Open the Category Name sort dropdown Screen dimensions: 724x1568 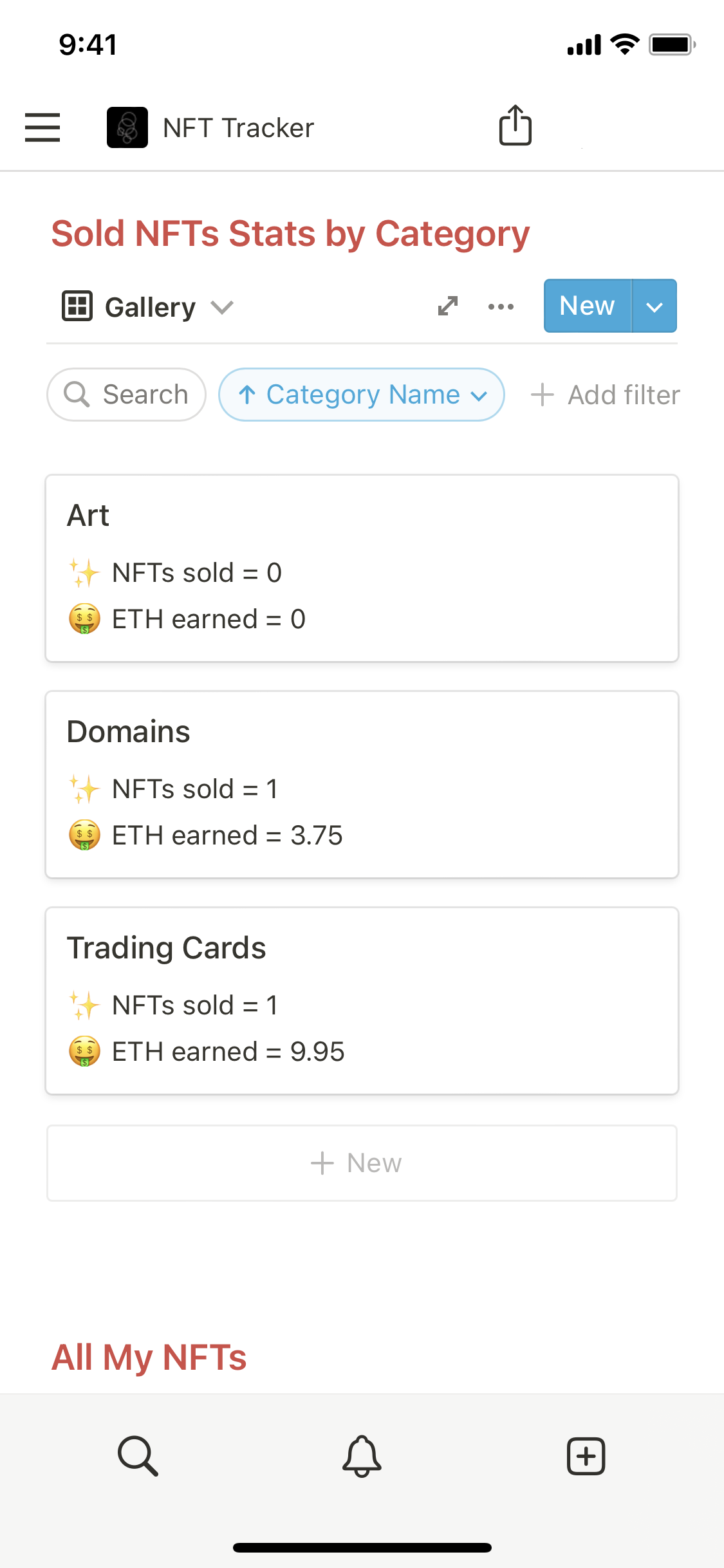coord(362,395)
